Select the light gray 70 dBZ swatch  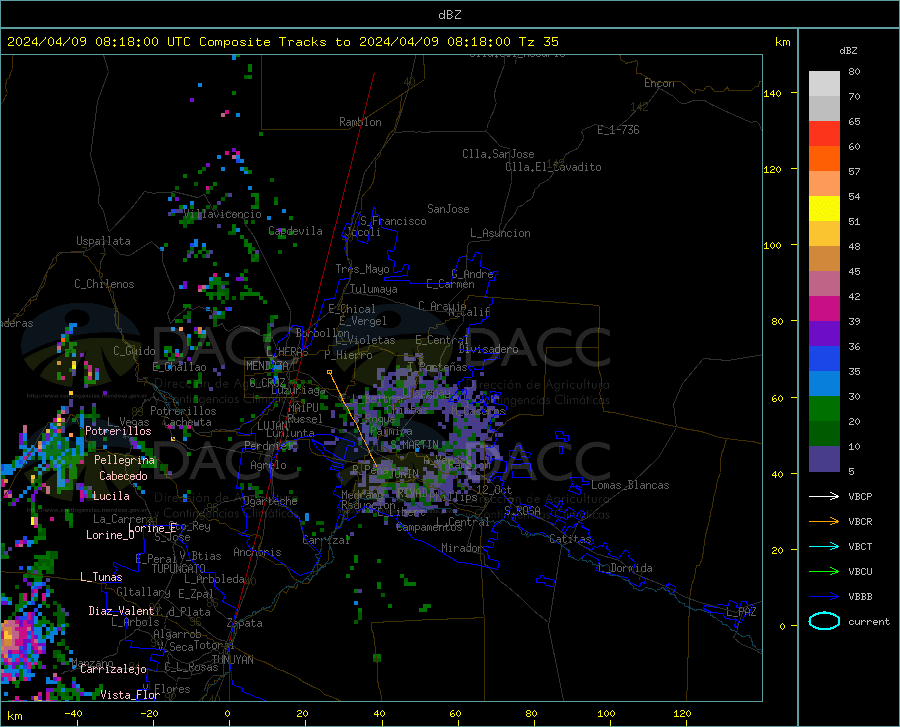click(824, 84)
